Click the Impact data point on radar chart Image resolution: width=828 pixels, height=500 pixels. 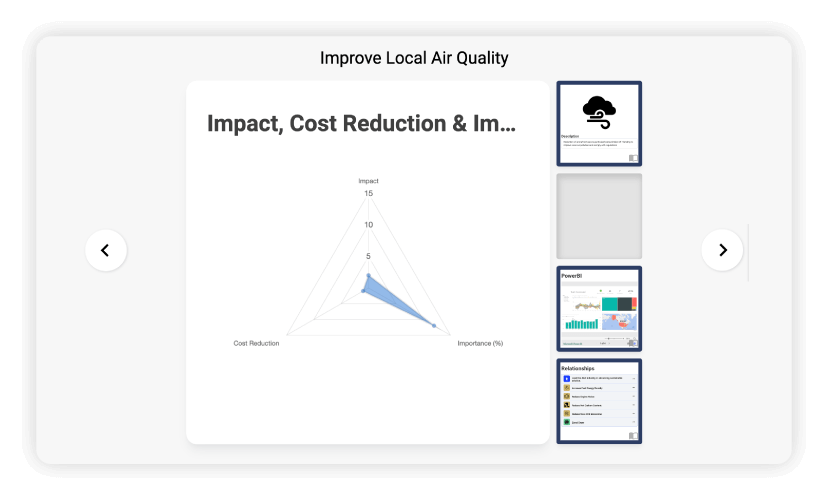coord(369,276)
